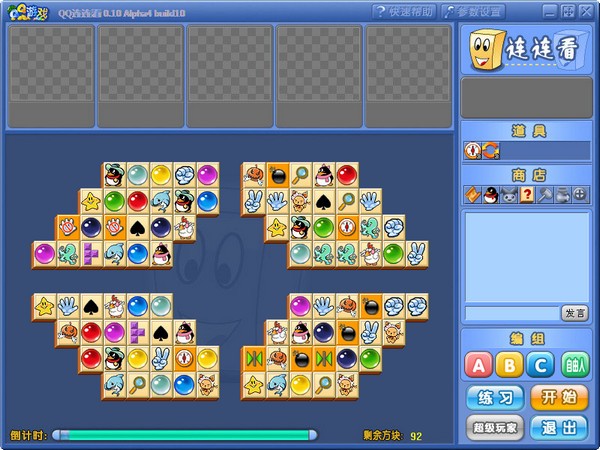
Task: Focus the chat message input field
Action: (512, 313)
